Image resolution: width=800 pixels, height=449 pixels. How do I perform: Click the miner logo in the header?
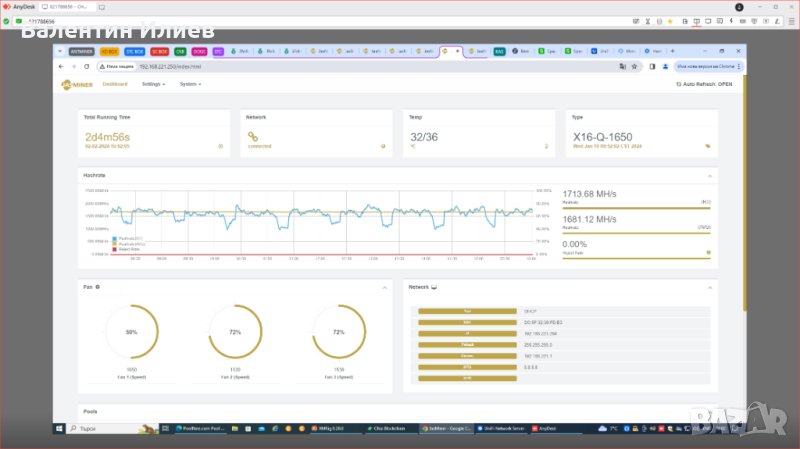click(75, 85)
